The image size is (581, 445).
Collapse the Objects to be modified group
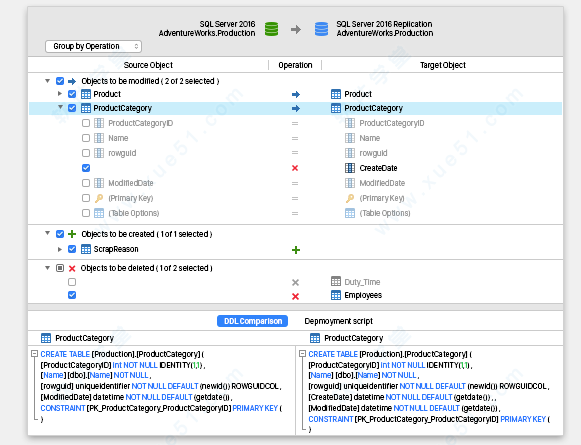tap(47, 80)
